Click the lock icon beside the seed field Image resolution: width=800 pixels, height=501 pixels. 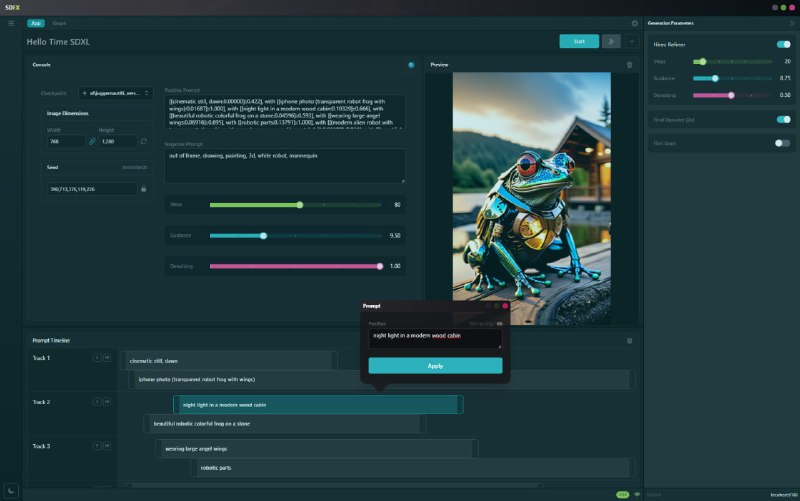tap(143, 188)
